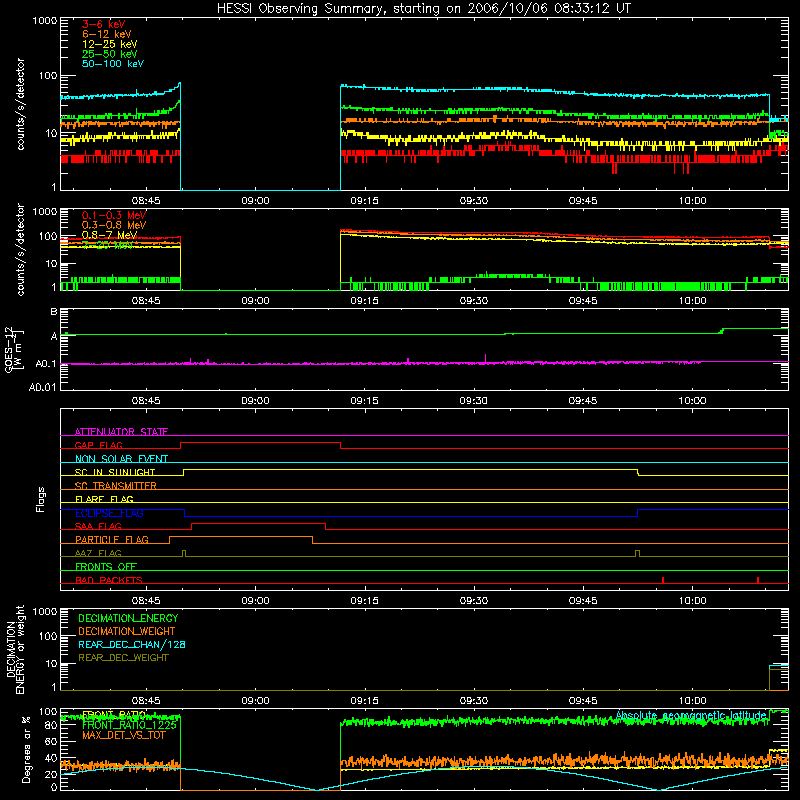
Task: Click the B tick label on GOES panel
Action: pyautogui.click(x=53, y=311)
